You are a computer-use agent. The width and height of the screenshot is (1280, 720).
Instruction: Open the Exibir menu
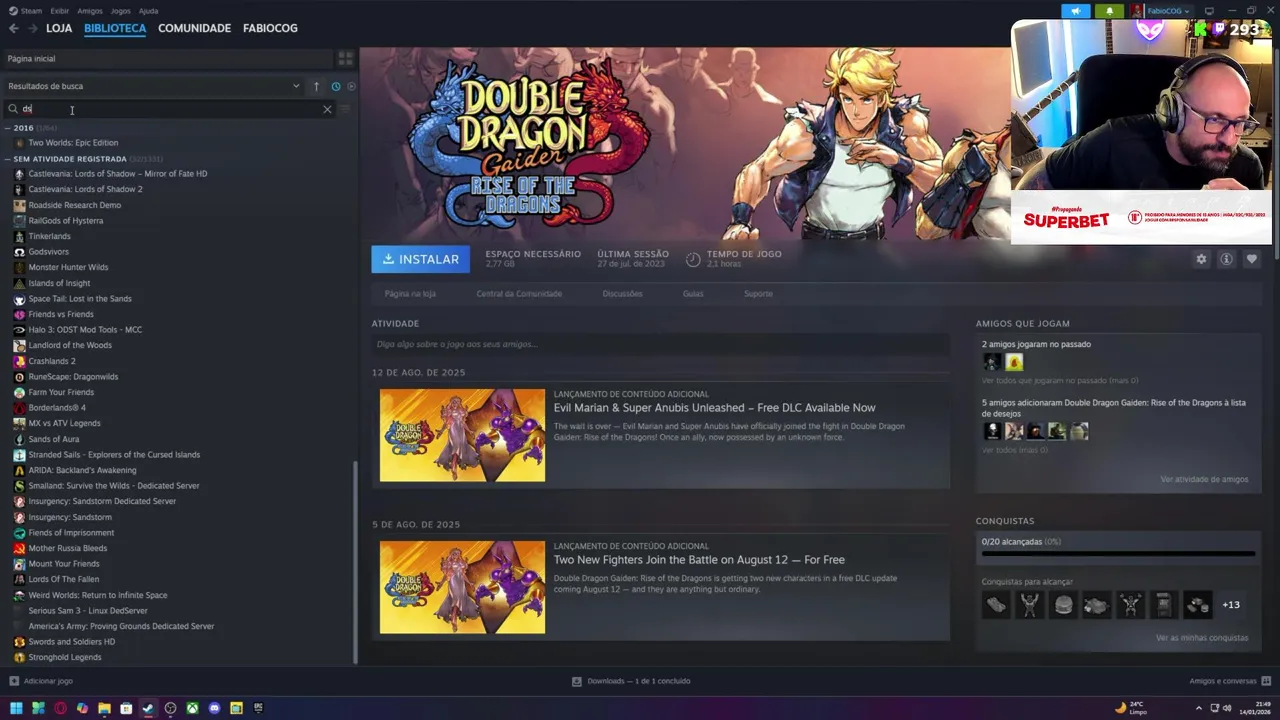coord(60,11)
